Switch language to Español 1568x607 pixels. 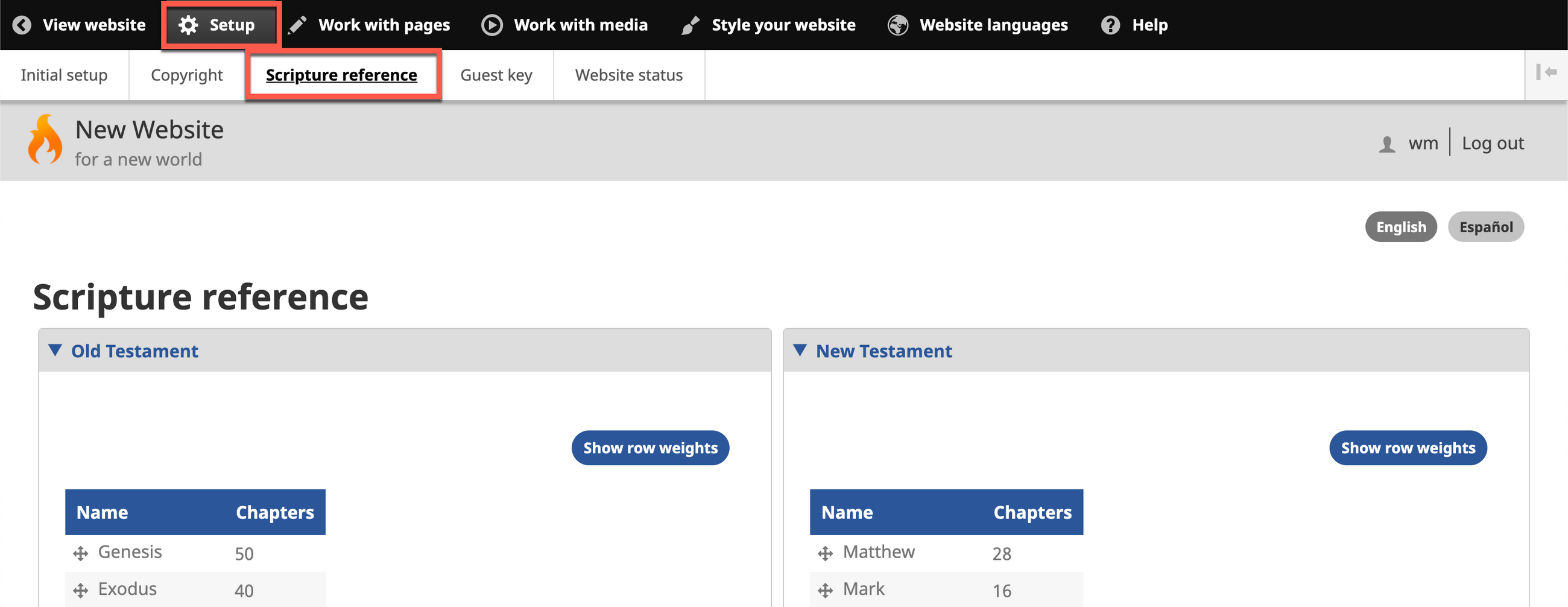(x=1485, y=227)
